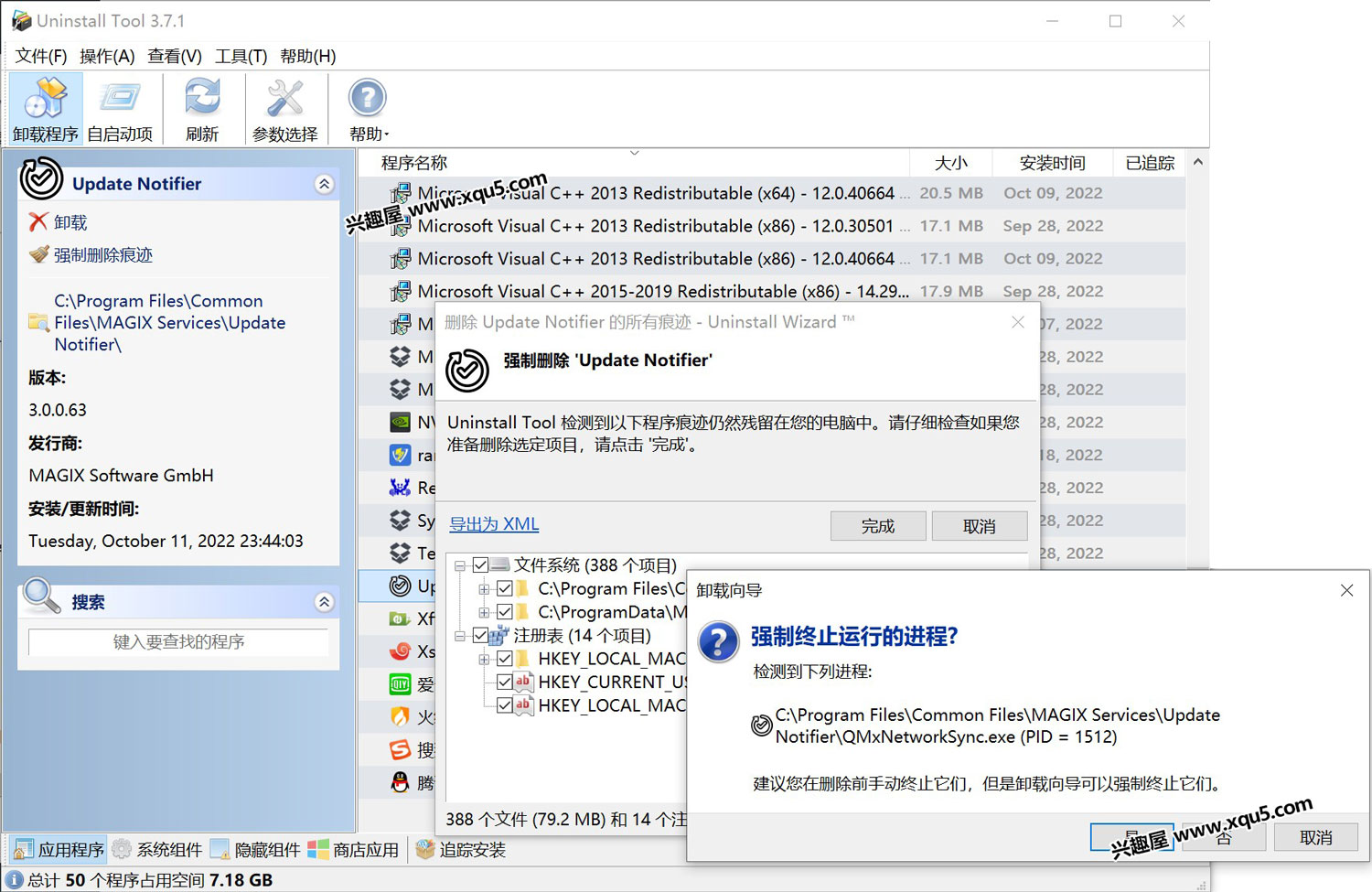Open the 工具(T) menu
Image resolution: width=1372 pixels, height=892 pixels.
click(241, 56)
